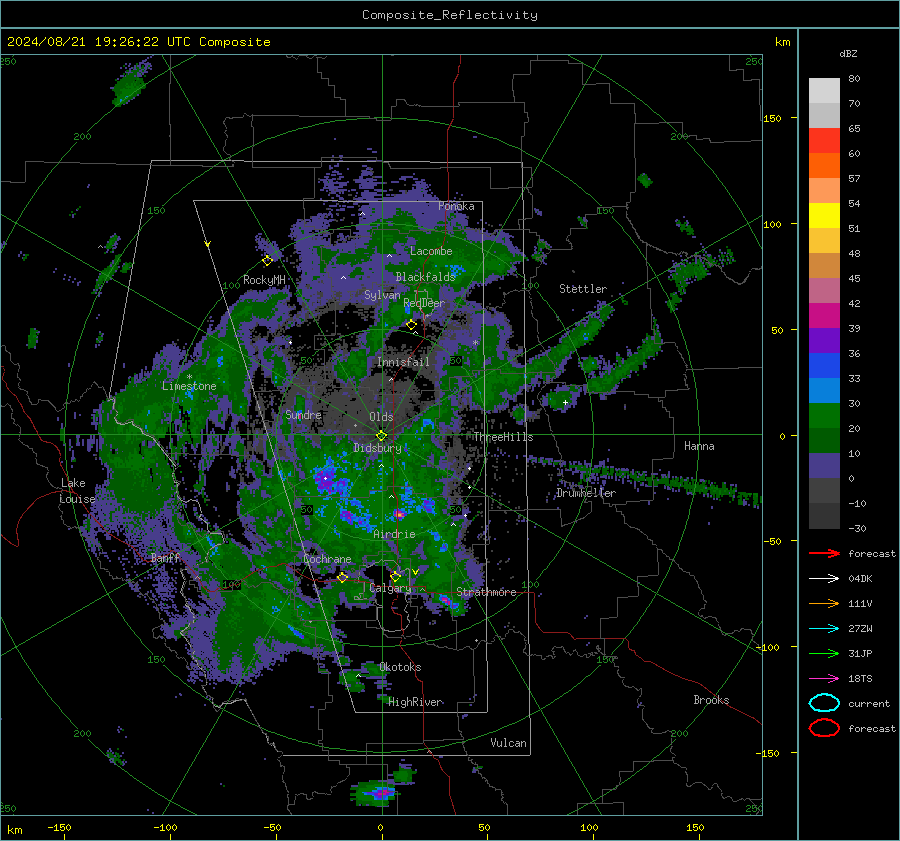Select the magenta 39–42 dBZ color band
Viewport: 900px width, 841px height.
824,316
